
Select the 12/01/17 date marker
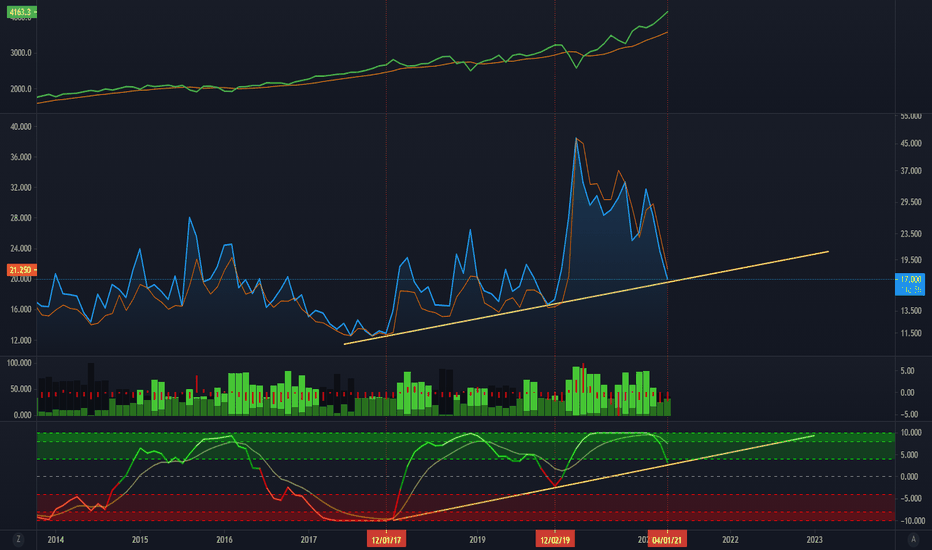point(386,540)
